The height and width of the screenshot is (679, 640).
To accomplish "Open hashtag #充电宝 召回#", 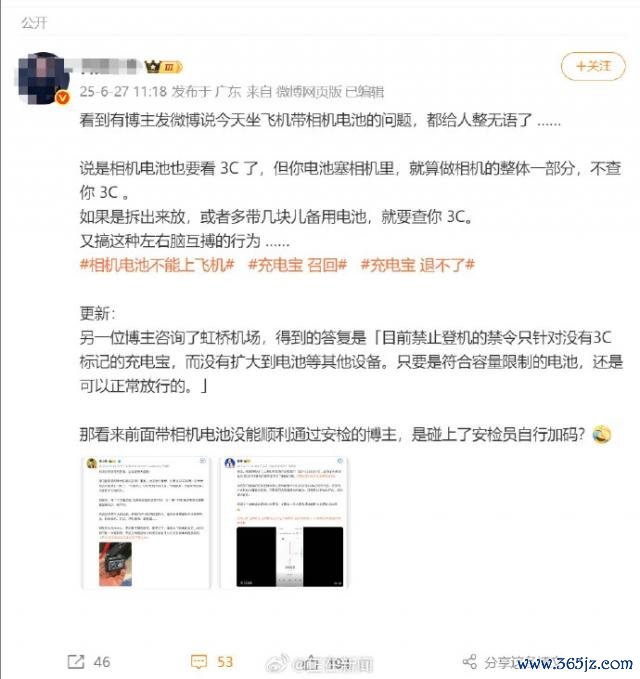I will (297, 265).
